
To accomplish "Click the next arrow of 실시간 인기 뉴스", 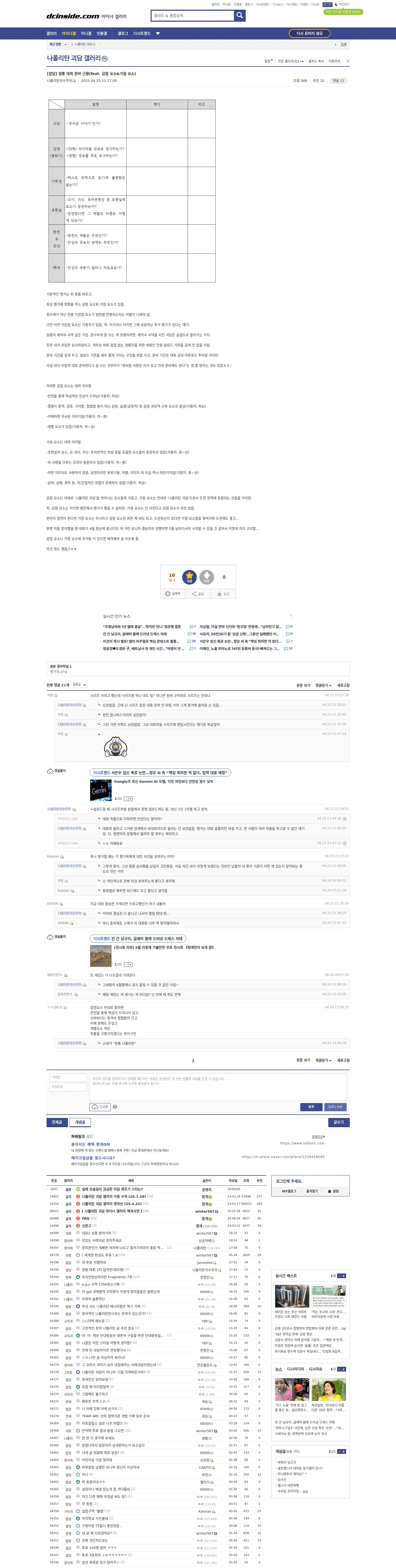I will click(291, 615).
